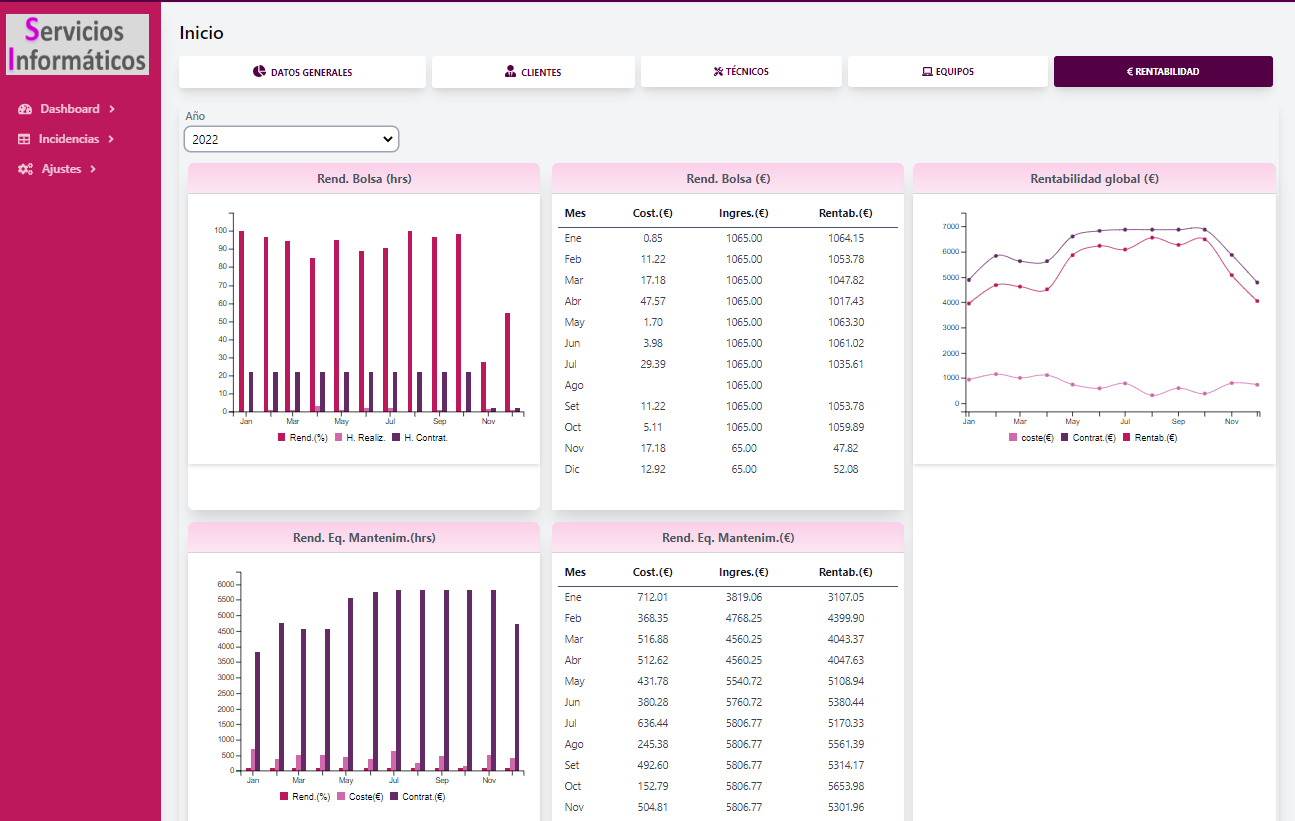Open the Año dropdown showing 2022
This screenshot has width=1295, height=821.
(x=291, y=139)
